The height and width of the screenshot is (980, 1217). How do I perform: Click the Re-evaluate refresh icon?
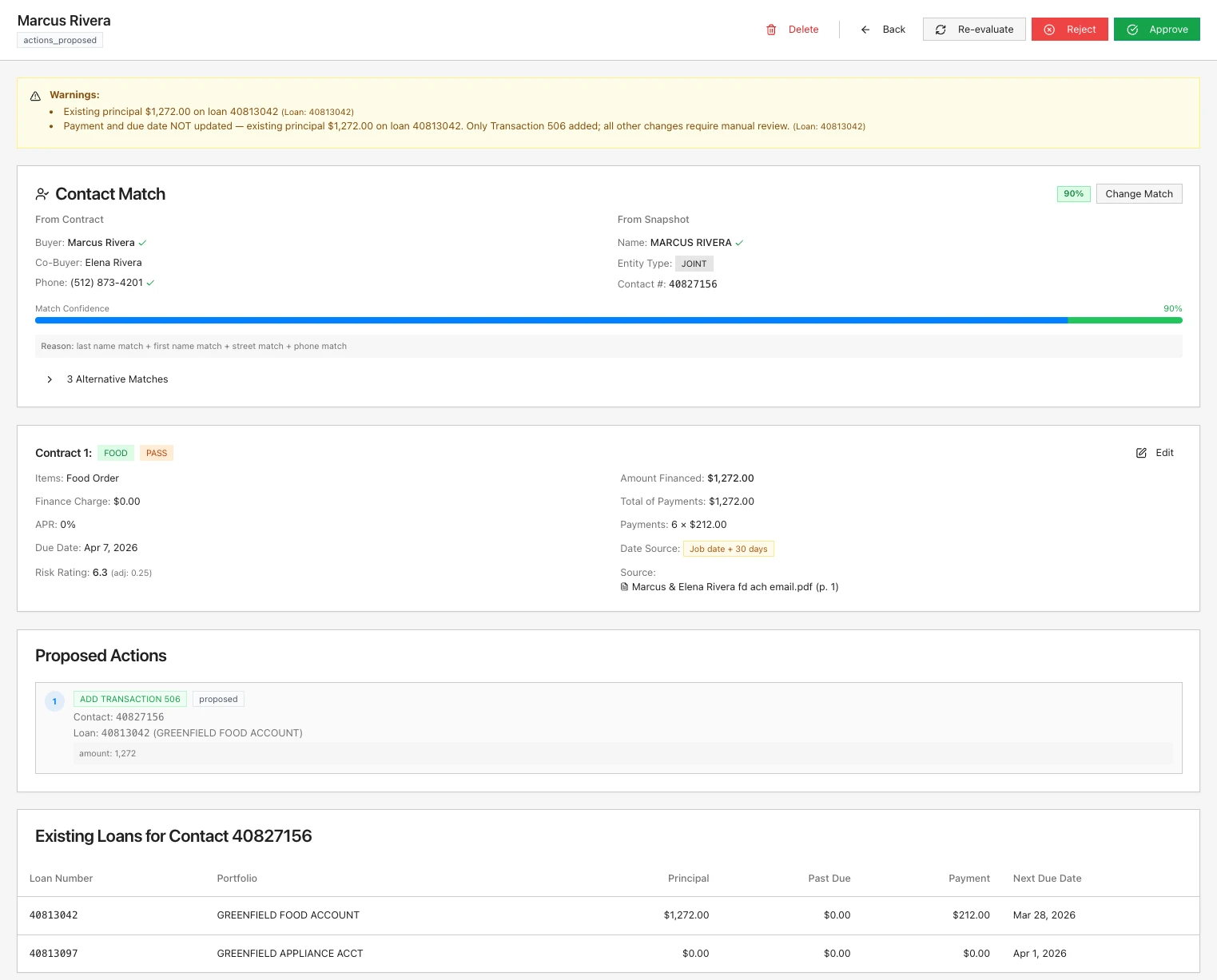(x=941, y=30)
